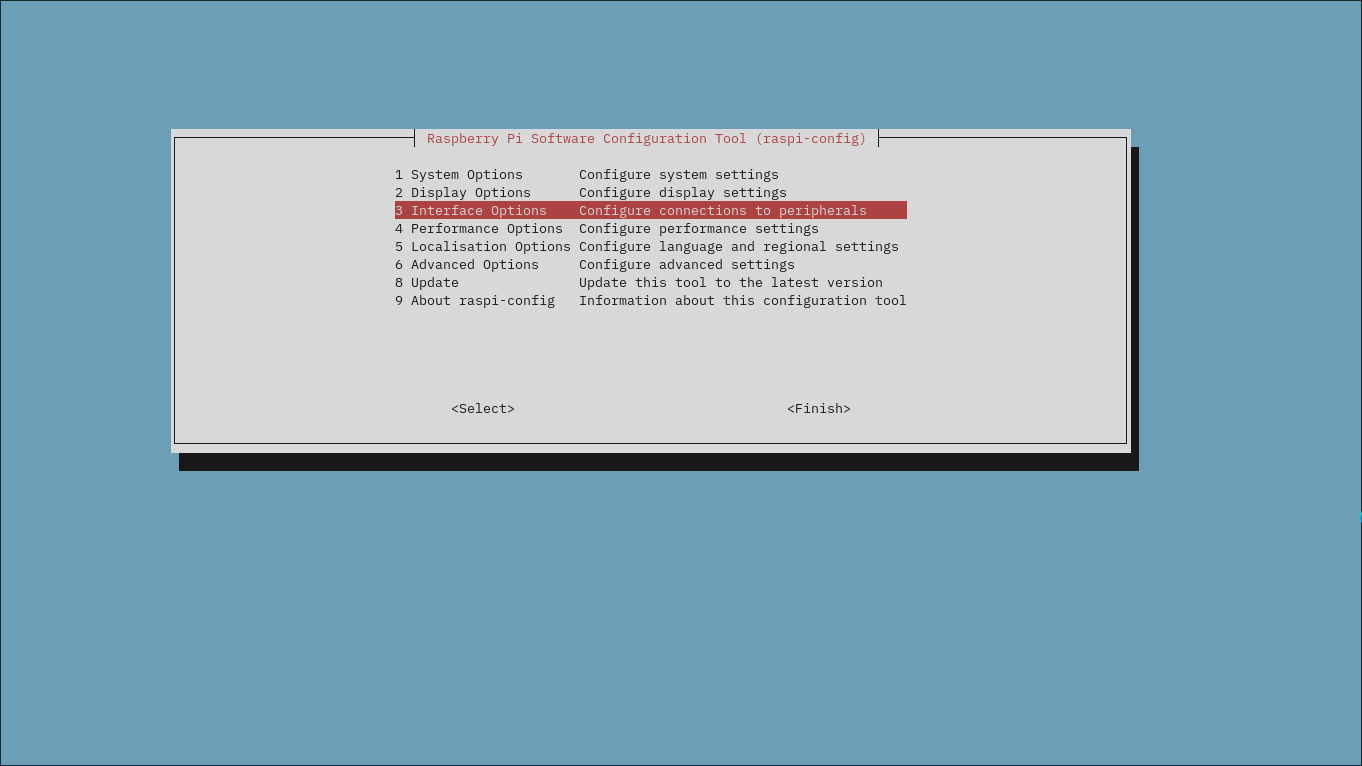The height and width of the screenshot is (766, 1362).
Task: Pick the Advanced Options entry
Action: point(651,265)
